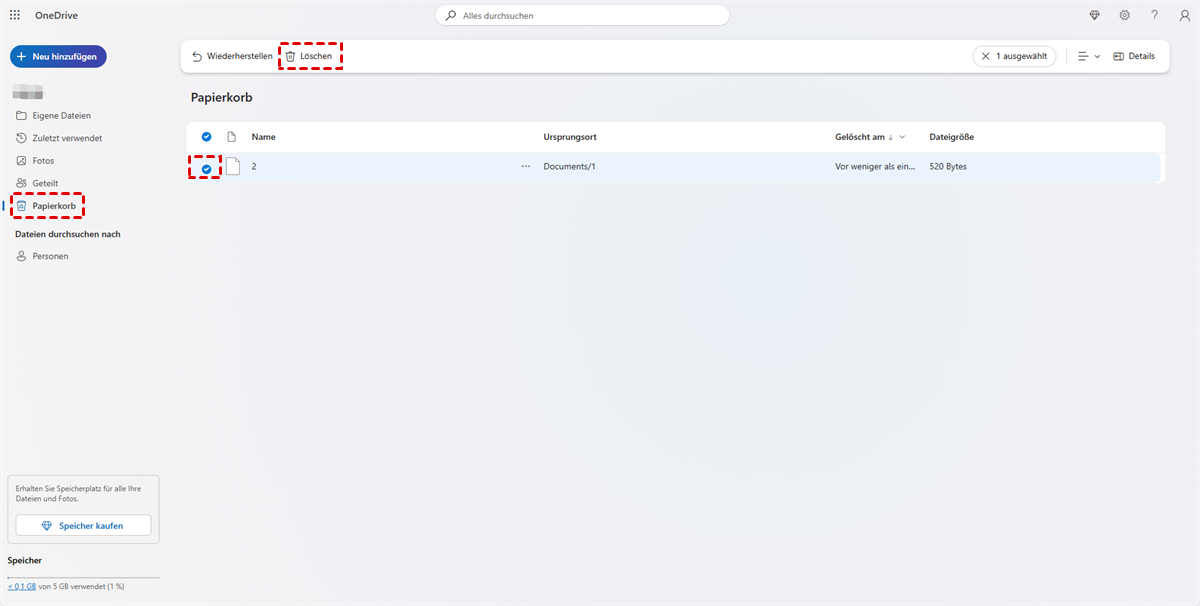The height and width of the screenshot is (606, 1200).
Task: Click the file type column header icon
Action: tap(232, 136)
